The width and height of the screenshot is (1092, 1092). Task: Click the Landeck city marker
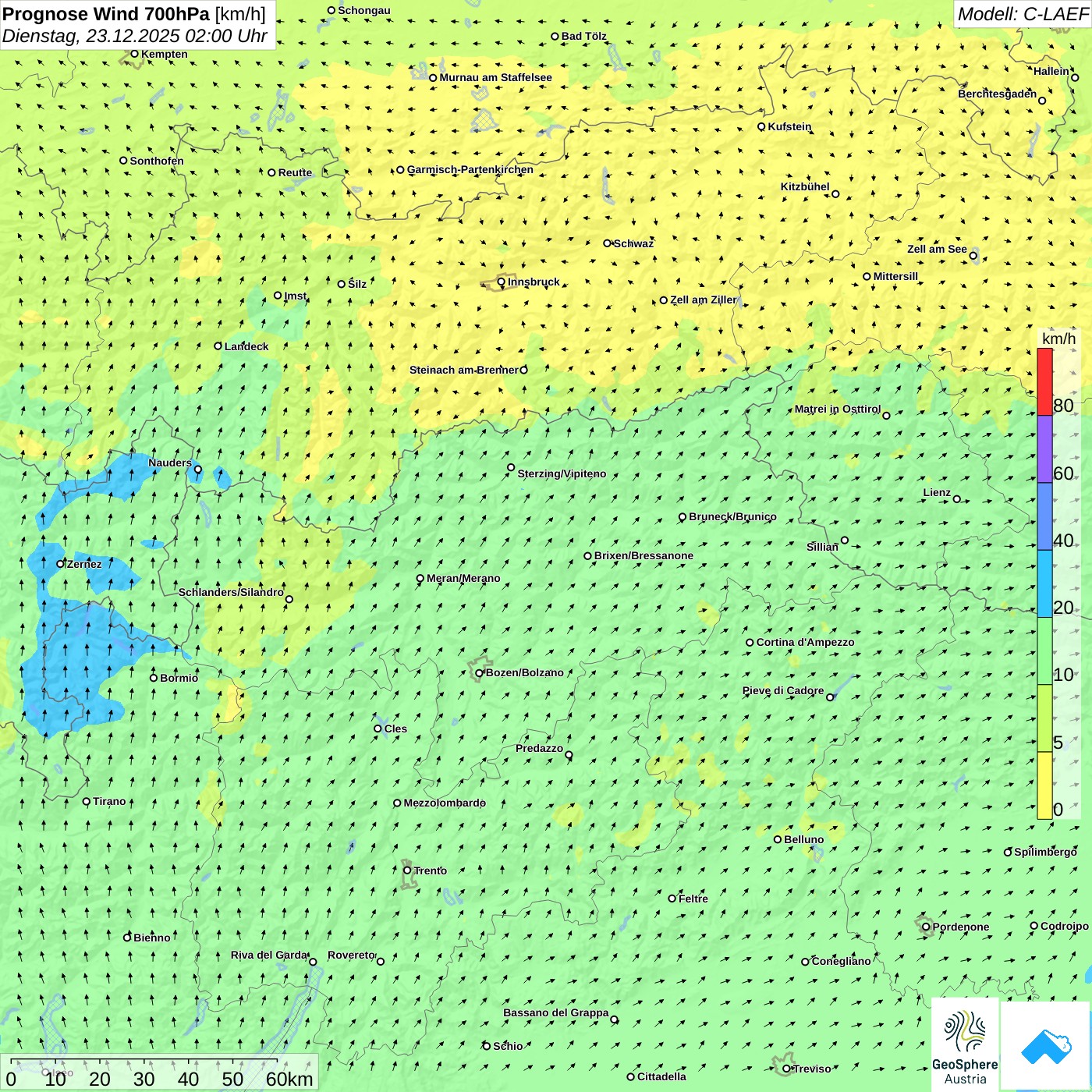218,346
